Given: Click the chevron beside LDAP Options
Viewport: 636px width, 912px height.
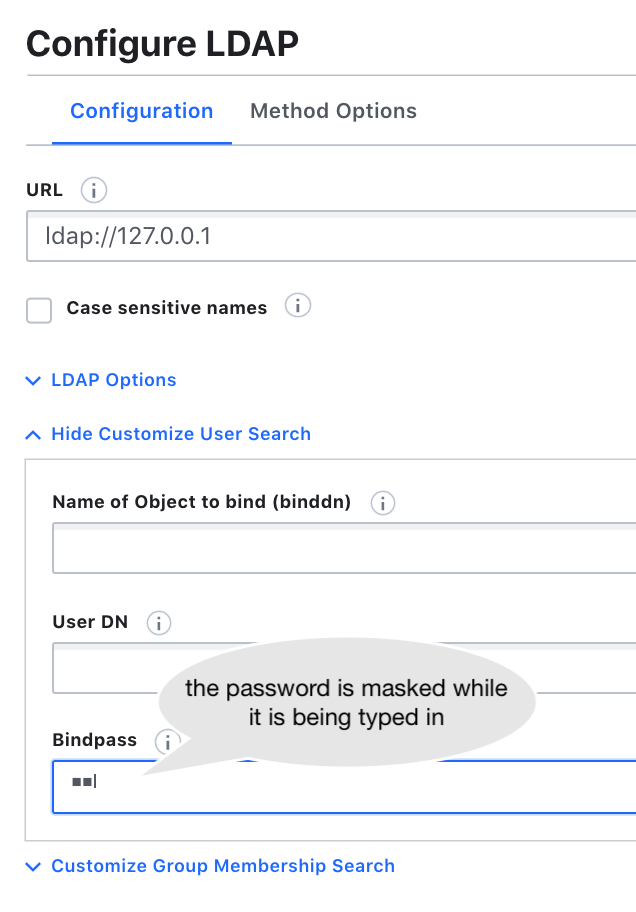Looking at the screenshot, I should [x=32, y=380].
